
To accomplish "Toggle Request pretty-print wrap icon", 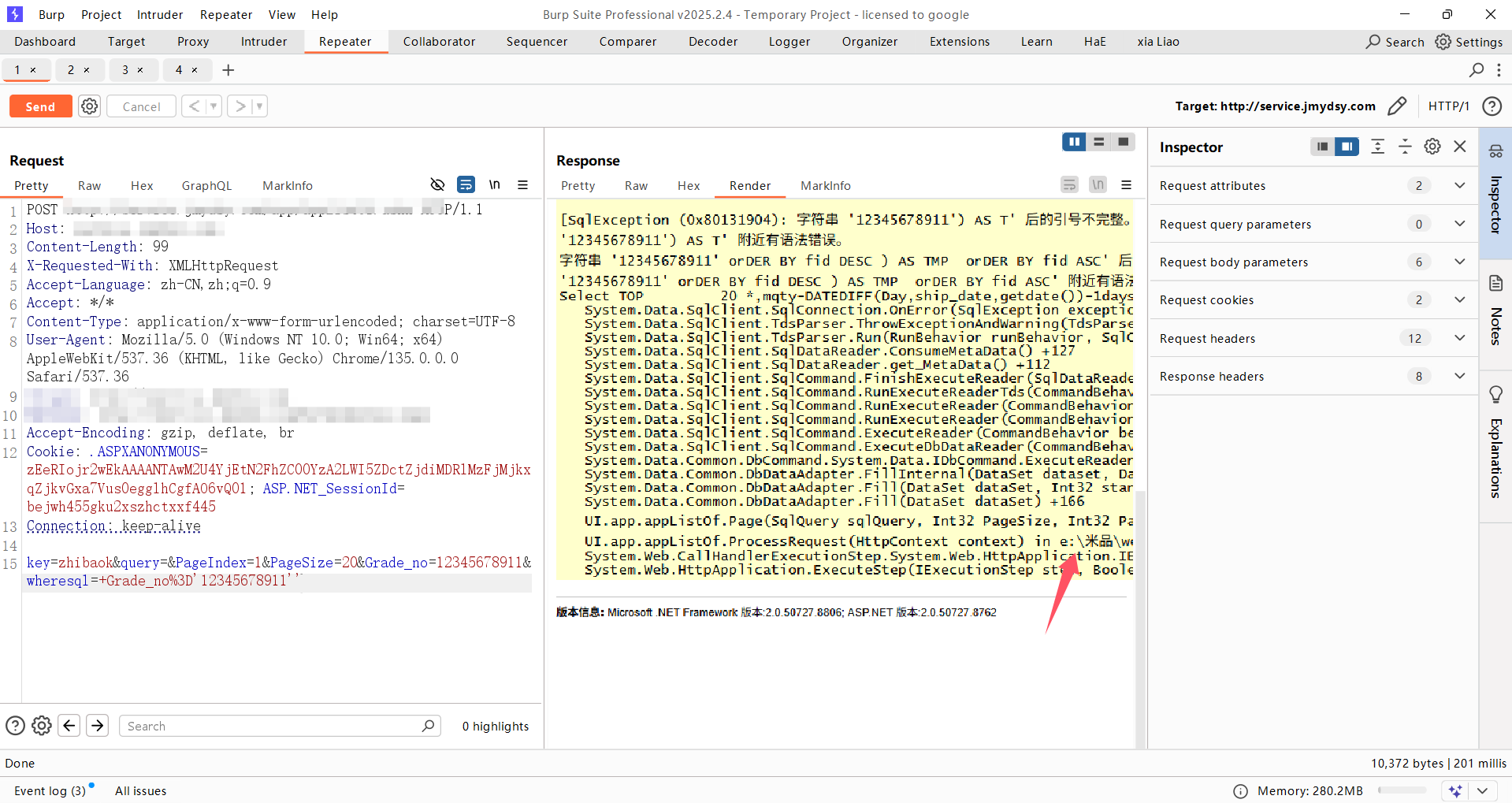I will [x=466, y=184].
